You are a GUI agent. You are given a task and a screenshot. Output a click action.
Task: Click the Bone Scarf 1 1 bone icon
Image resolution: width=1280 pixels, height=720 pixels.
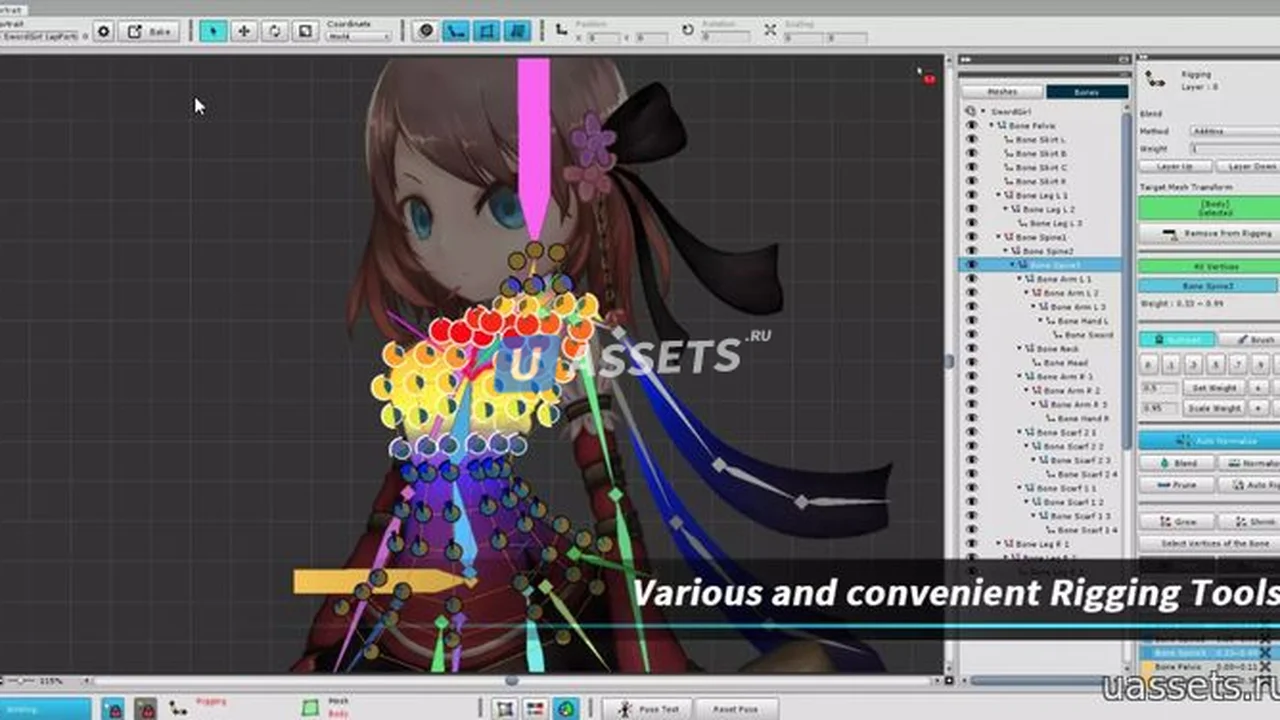[x=1030, y=487]
